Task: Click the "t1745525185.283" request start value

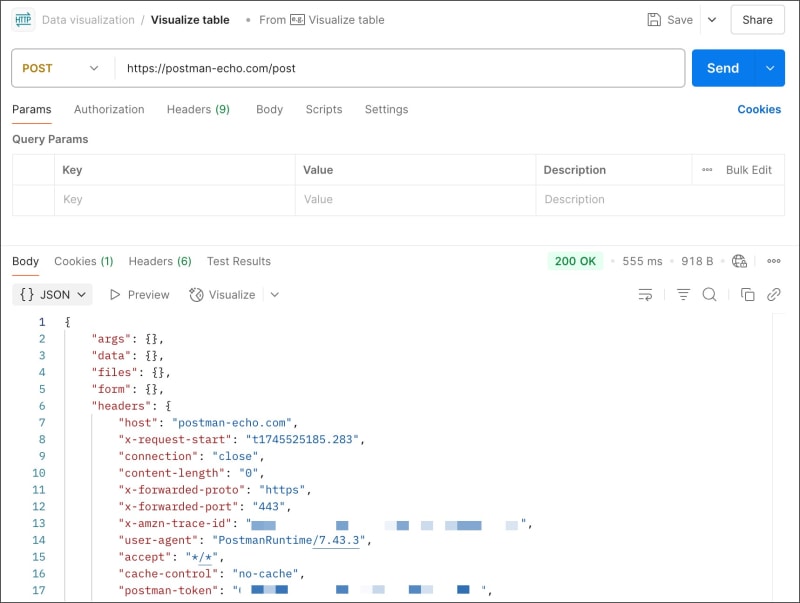Action: tap(302, 440)
